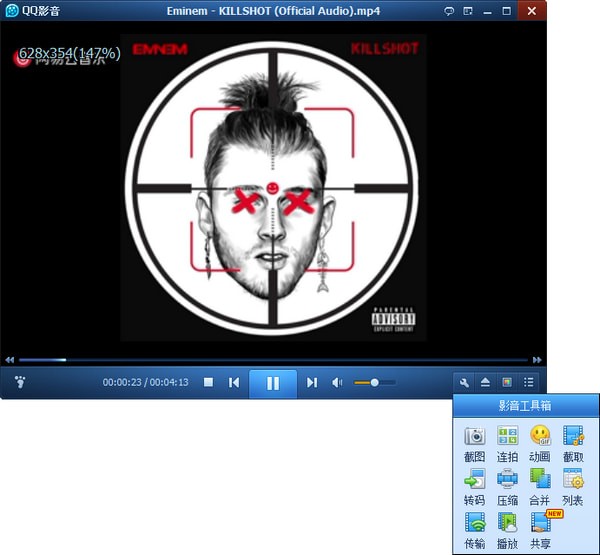Viewport: 600px width, 555px height.
Task: Toggle the wrench toolbox button
Action: pos(464,382)
